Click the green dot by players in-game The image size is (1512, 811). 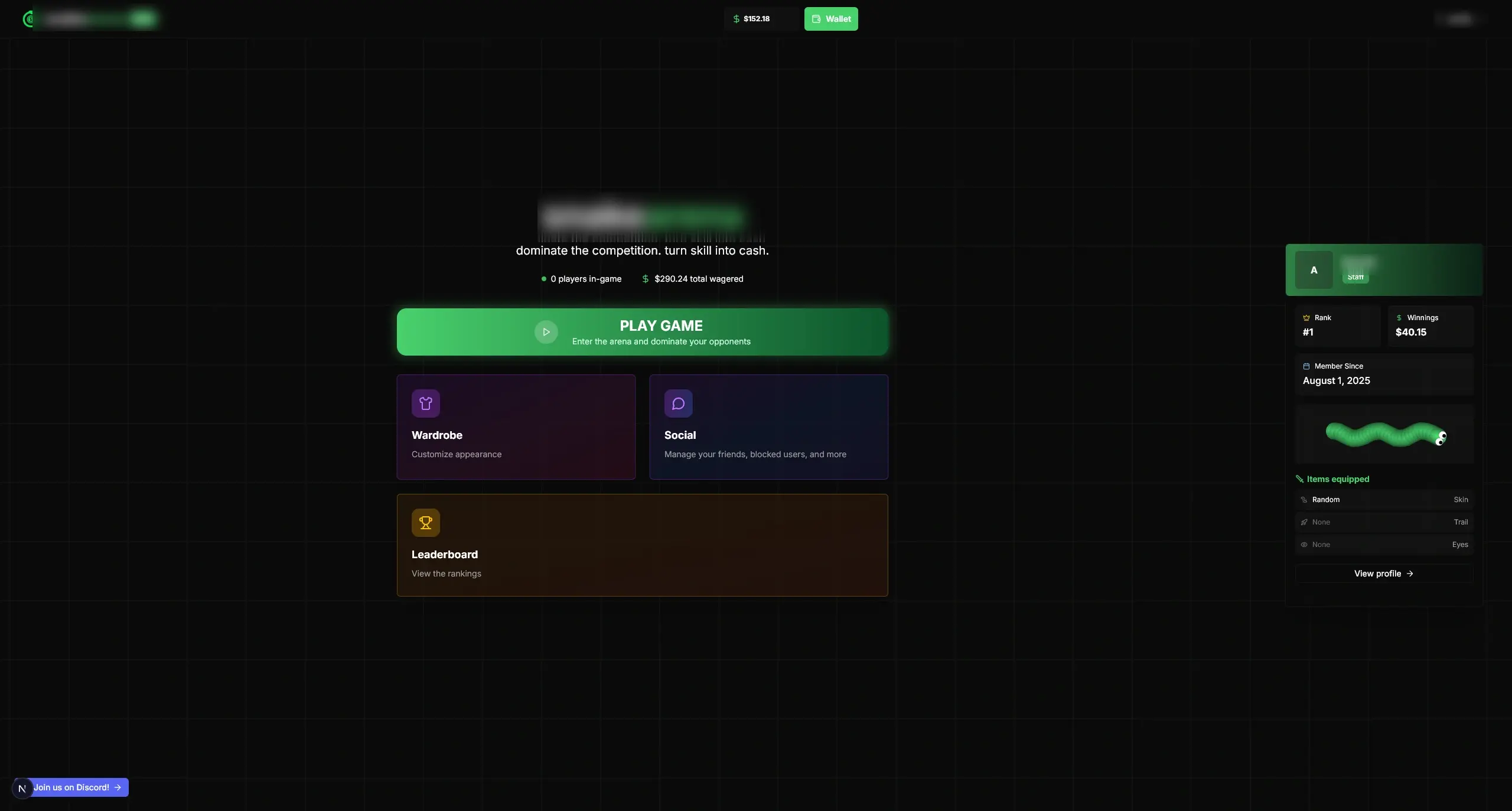click(543, 279)
